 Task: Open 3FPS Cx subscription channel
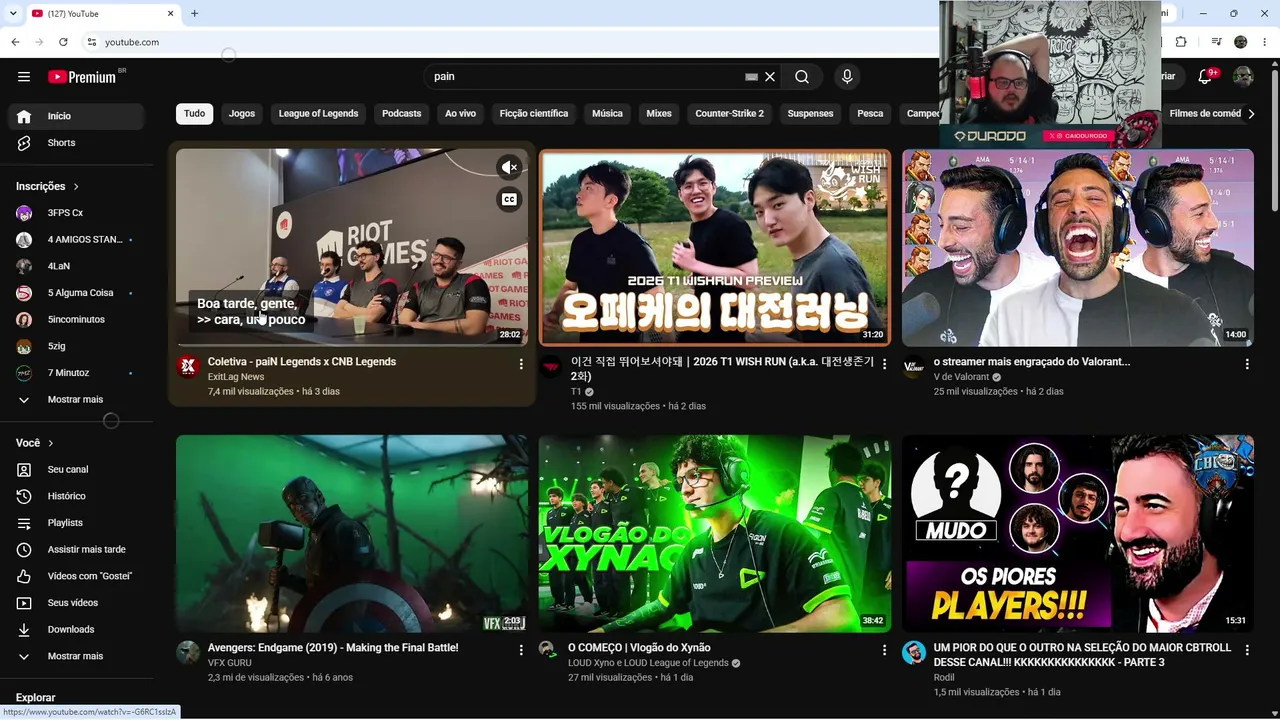(x=76, y=213)
